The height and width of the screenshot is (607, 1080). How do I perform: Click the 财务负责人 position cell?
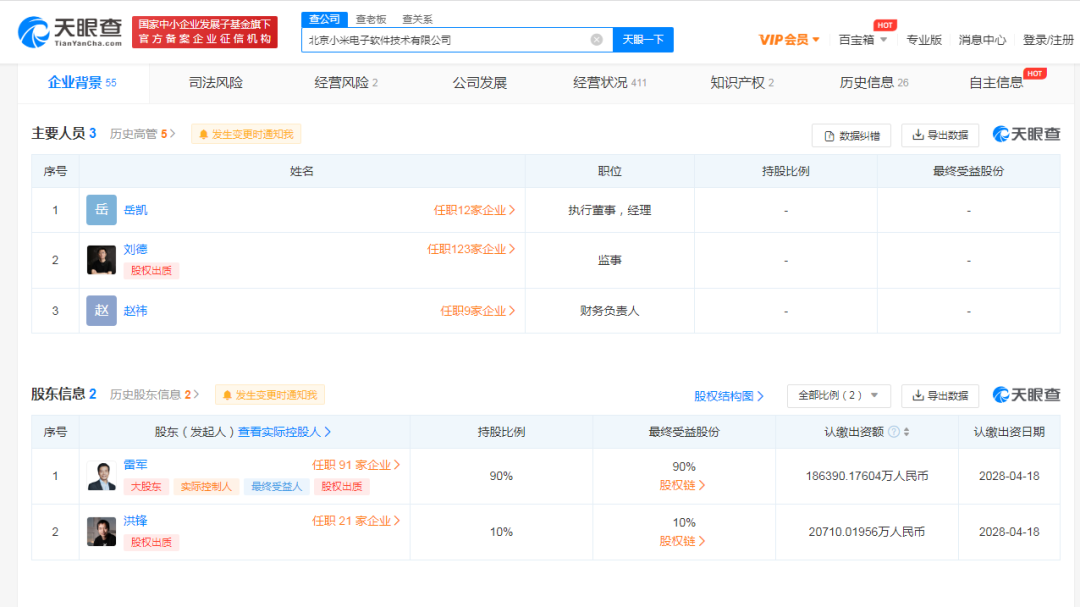(x=610, y=311)
